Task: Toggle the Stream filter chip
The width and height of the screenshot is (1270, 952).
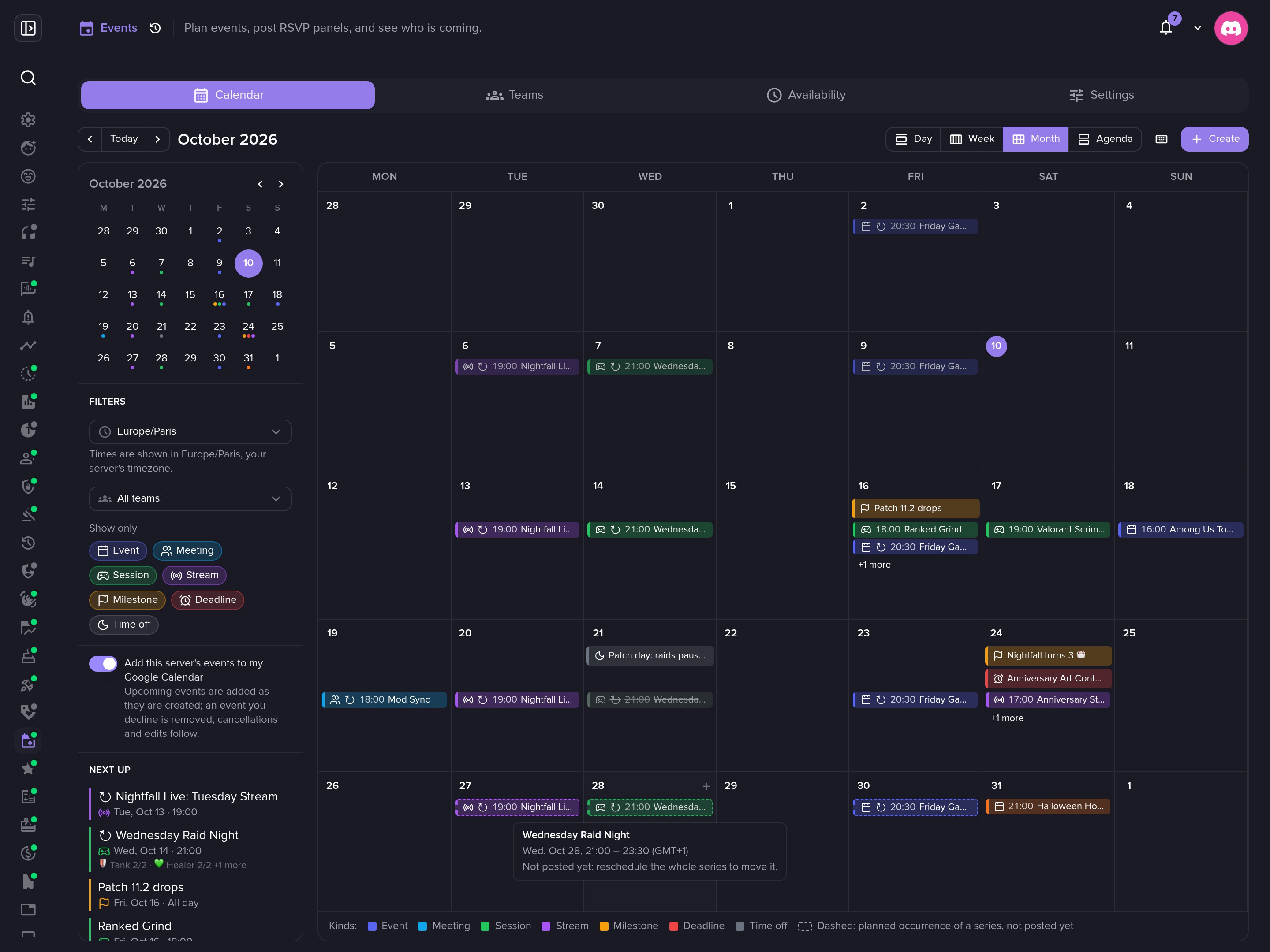Action: (194, 576)
